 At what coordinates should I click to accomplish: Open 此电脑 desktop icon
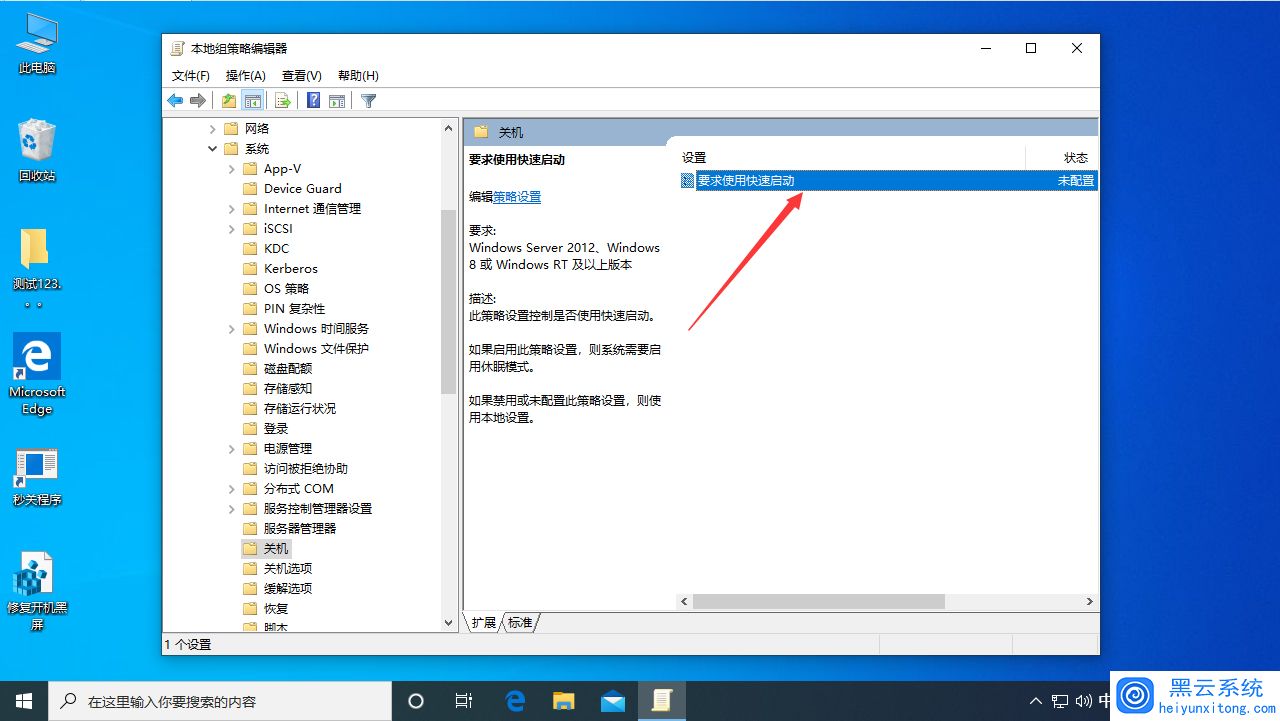[x=37, y=45]
